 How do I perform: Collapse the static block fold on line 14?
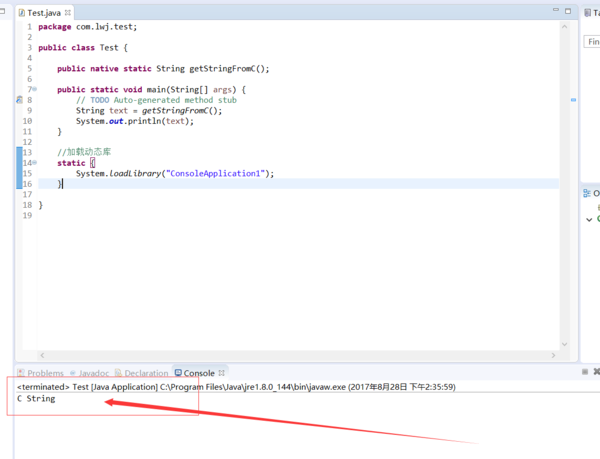[35, 163]
